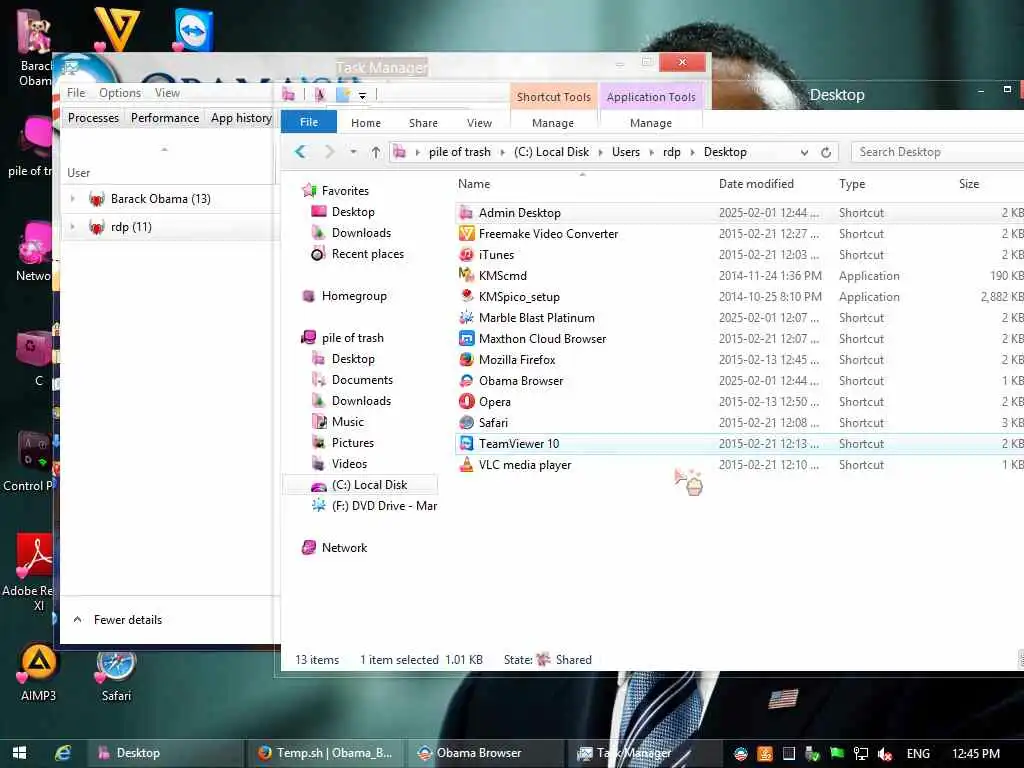Screen dimensions: 1024x768
Task: Switch to the Share ribbon tab
Action: click(x=423, y=123)
